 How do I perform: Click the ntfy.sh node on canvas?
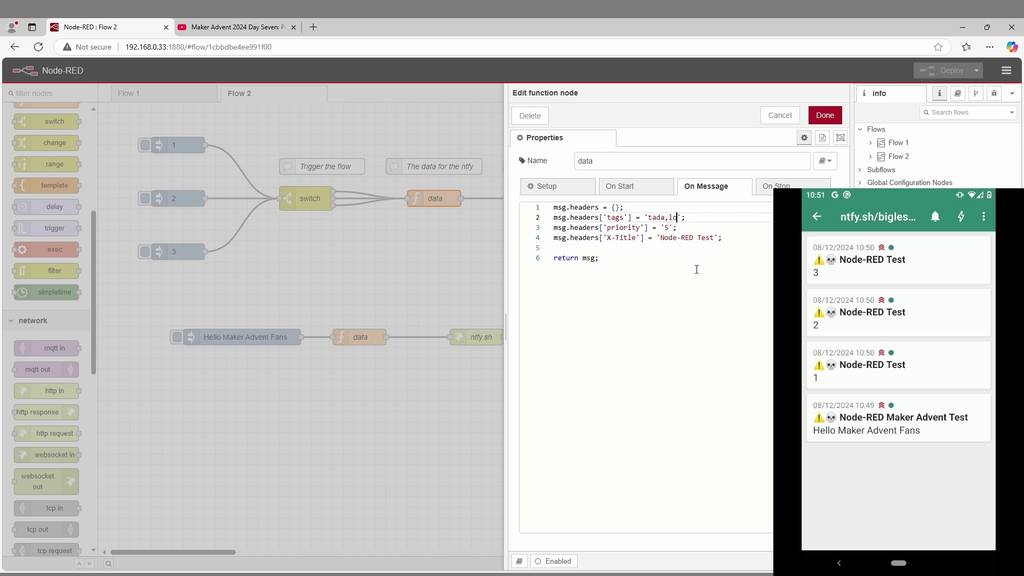point(477,337)
